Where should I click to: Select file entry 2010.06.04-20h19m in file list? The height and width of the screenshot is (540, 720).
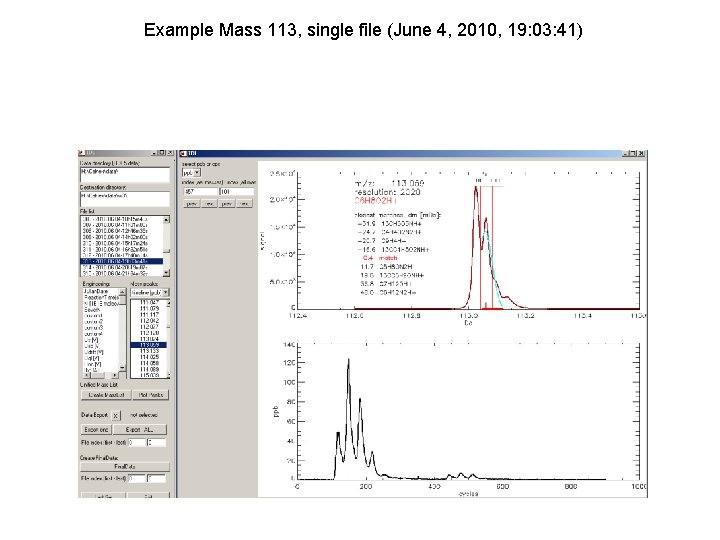(122, 267)
